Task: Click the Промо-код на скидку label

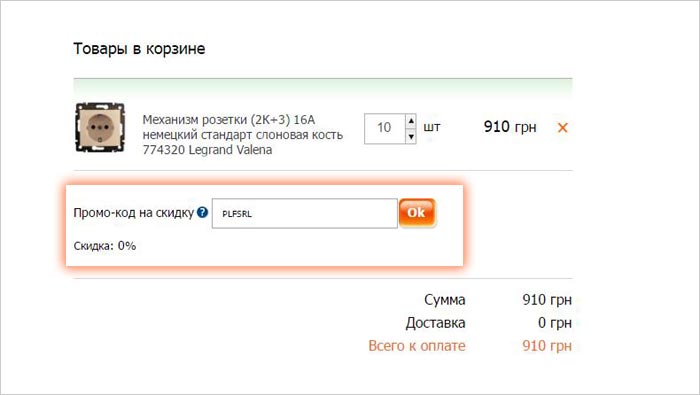Action: coord(133,213)
